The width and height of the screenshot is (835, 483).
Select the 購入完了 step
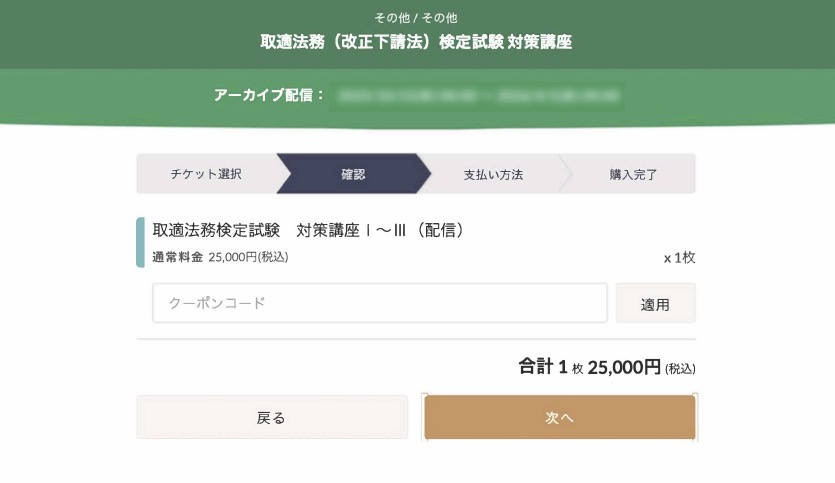pyautogui.click(x=633, y=174)
